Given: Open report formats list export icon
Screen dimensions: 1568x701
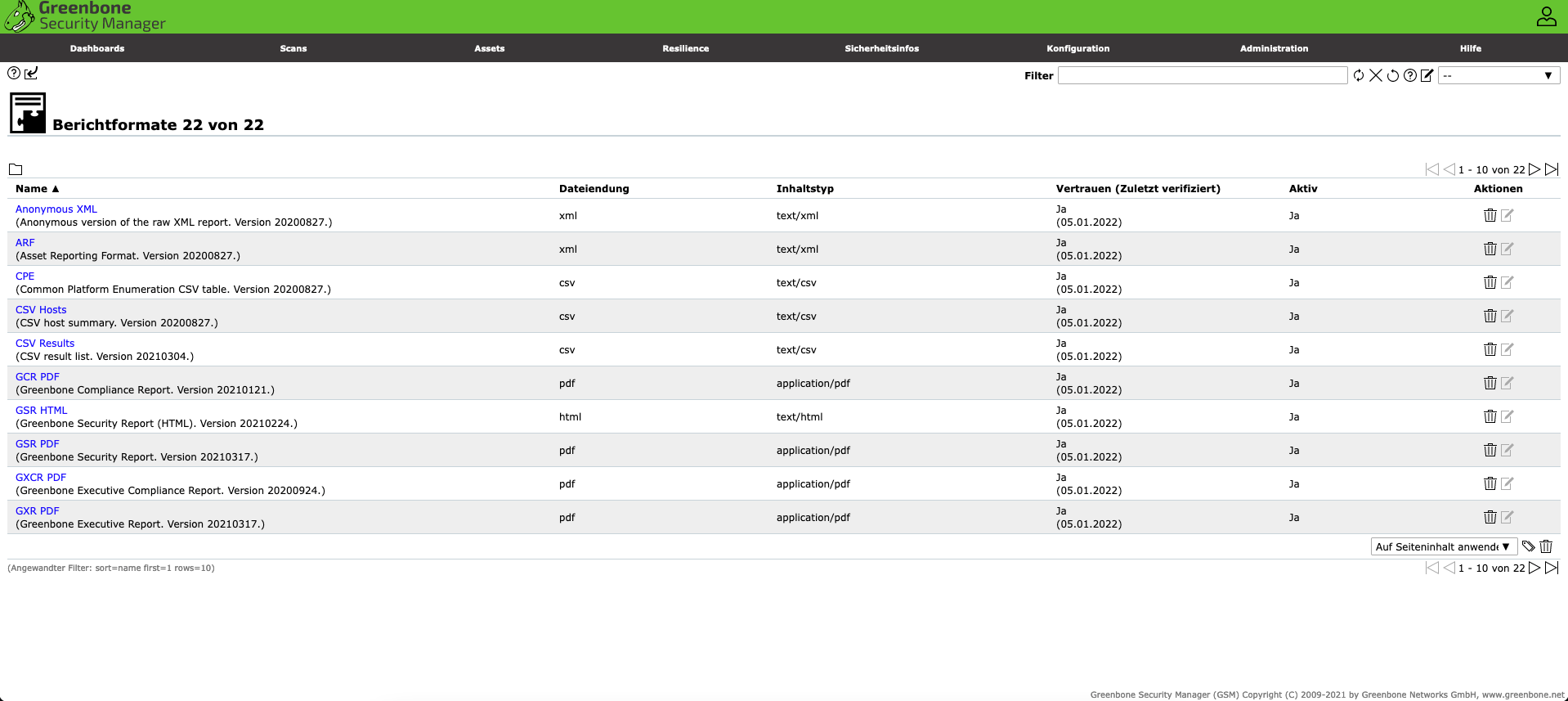Looking at the screenshot, I should [31, 73].
